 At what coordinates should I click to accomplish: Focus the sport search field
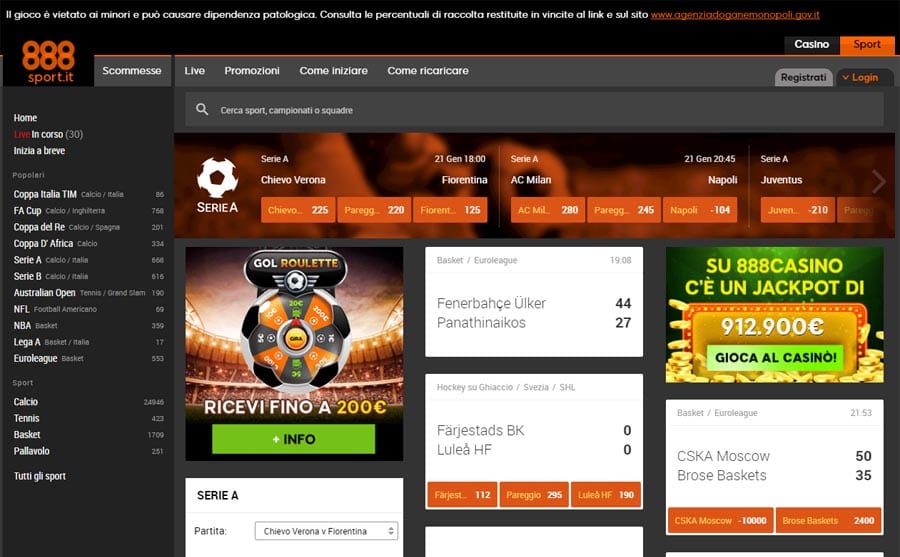point(534,110)
